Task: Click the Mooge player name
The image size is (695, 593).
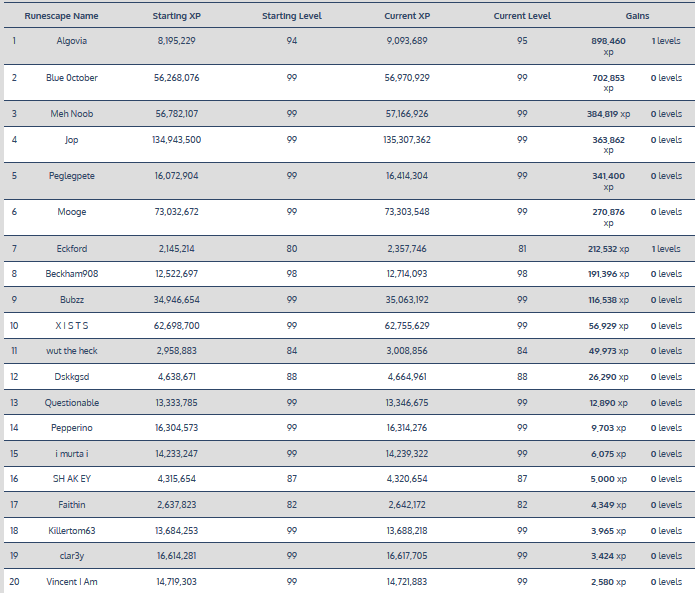Action: (72, 212)
